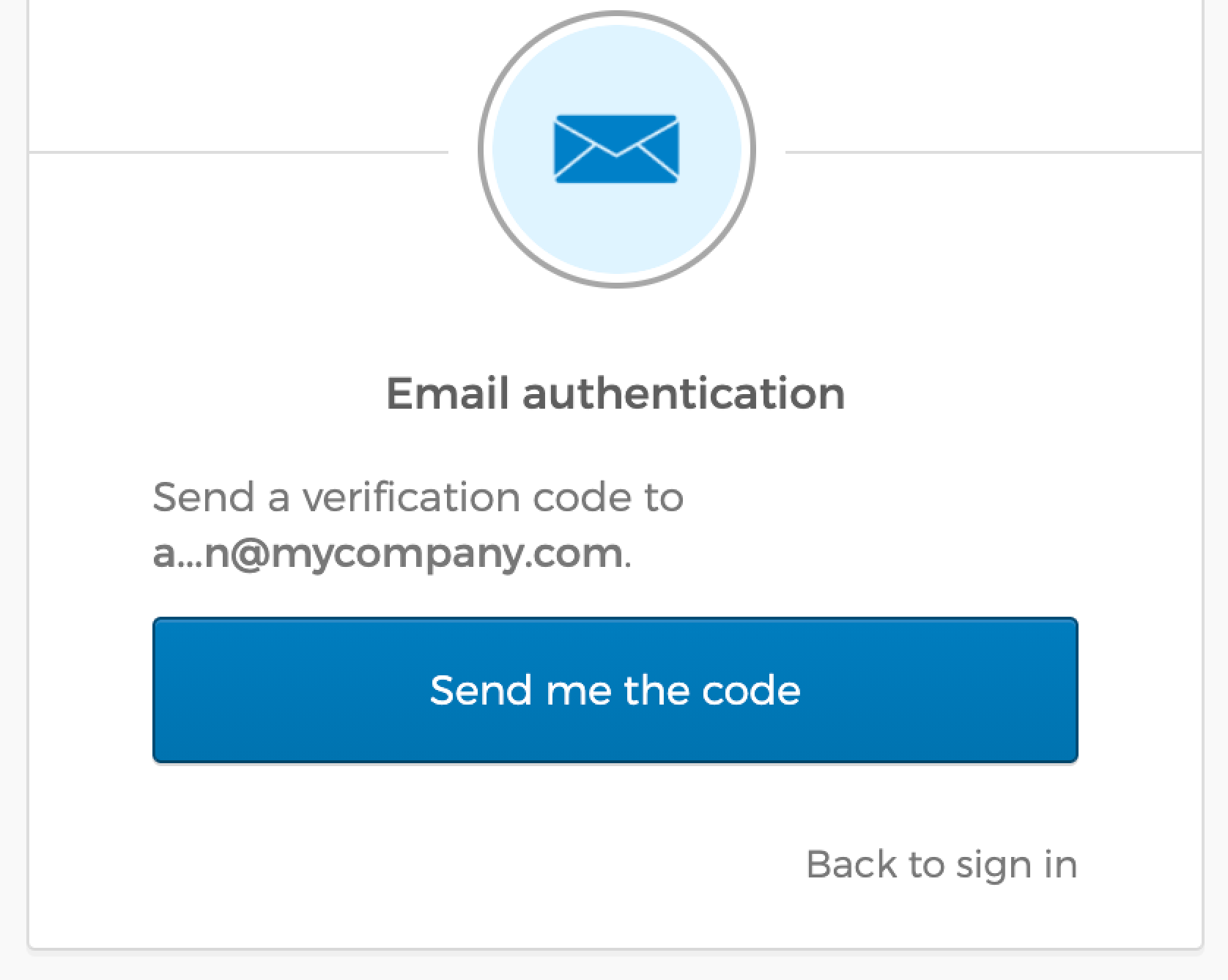Click the blue envelope icon
The height and width of the screenshot is (980, 1228).
click(616, 149)
